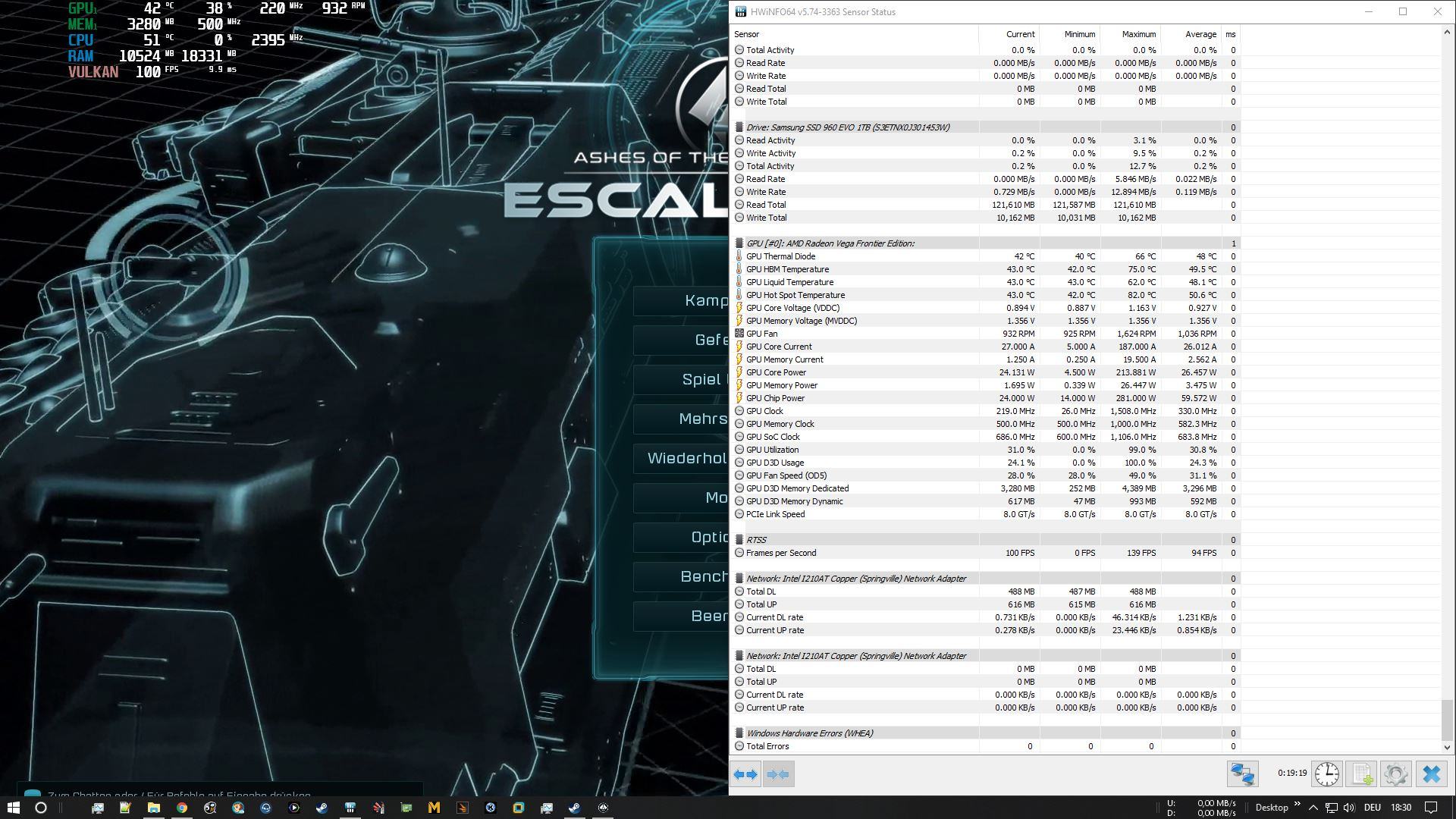Select GPU Hot Spot Temperature row

click(986, 295)
